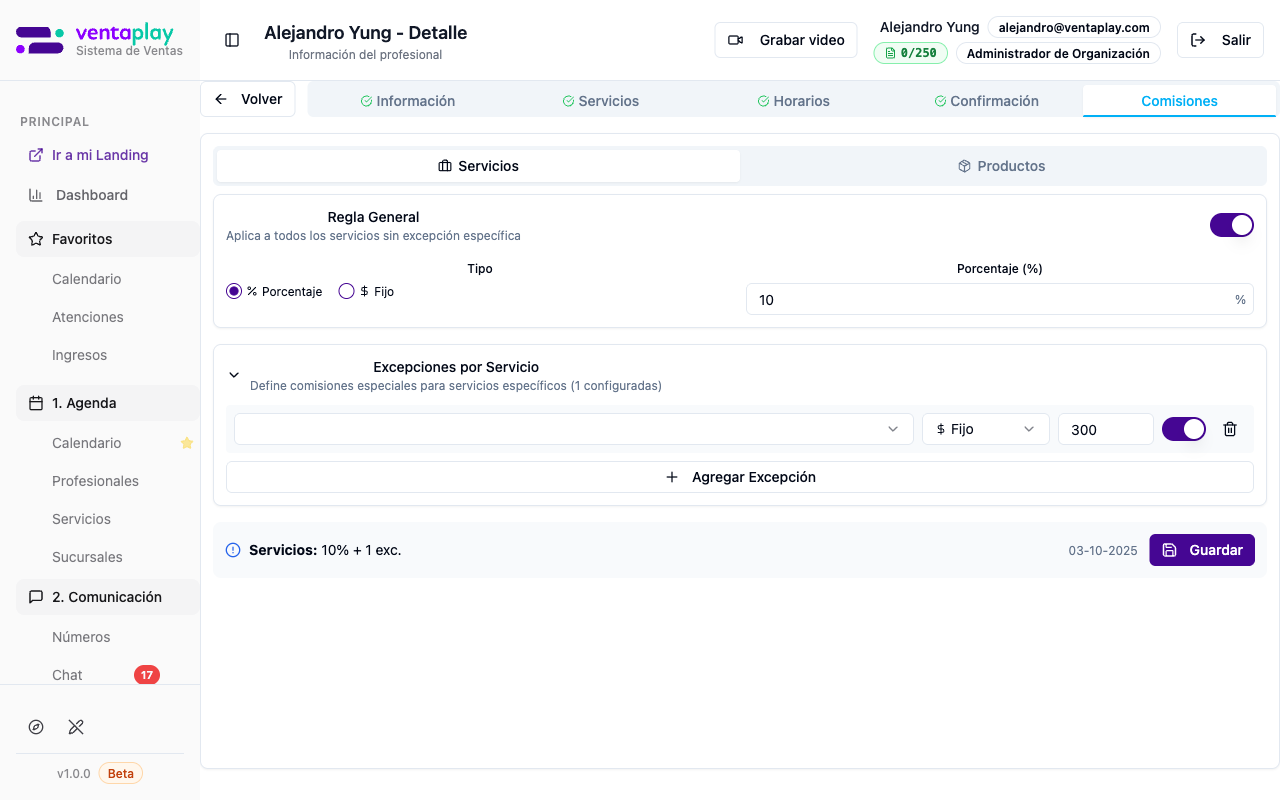Turn off the exception row toggle
Image resolution: width=1280 pixels, height=800 pixels.
tap(1183, 429)
